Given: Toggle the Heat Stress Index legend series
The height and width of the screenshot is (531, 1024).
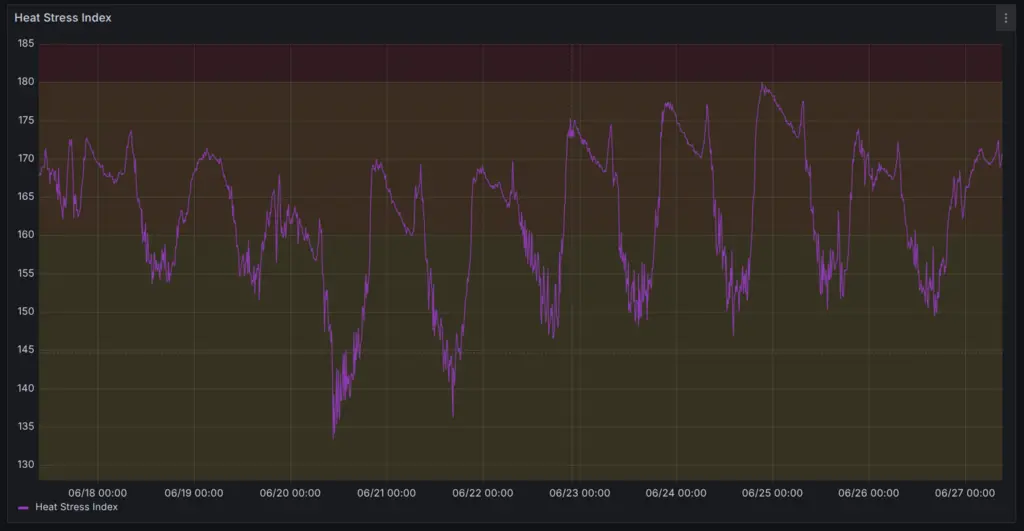Looking at the screenshot, I should click(76, 507).
